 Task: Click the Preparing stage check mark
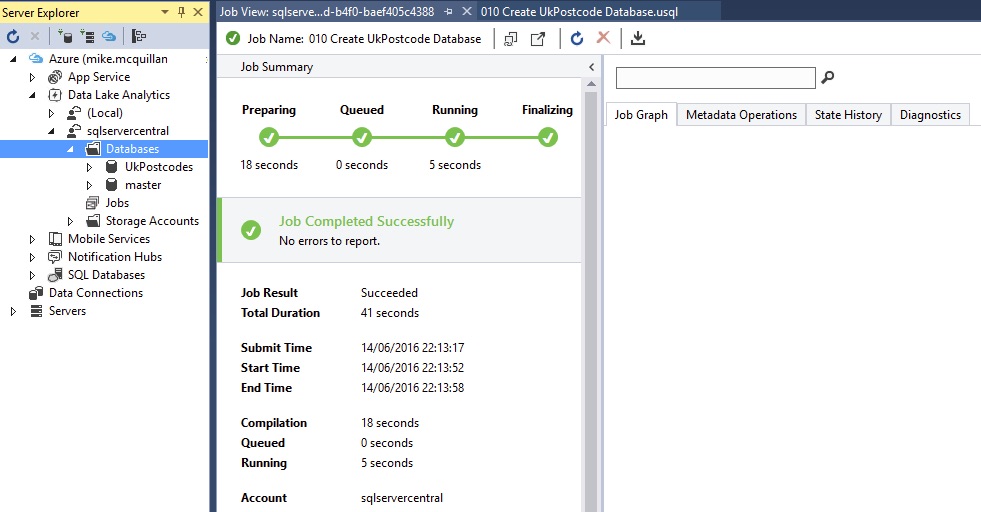tap(269, 137)
